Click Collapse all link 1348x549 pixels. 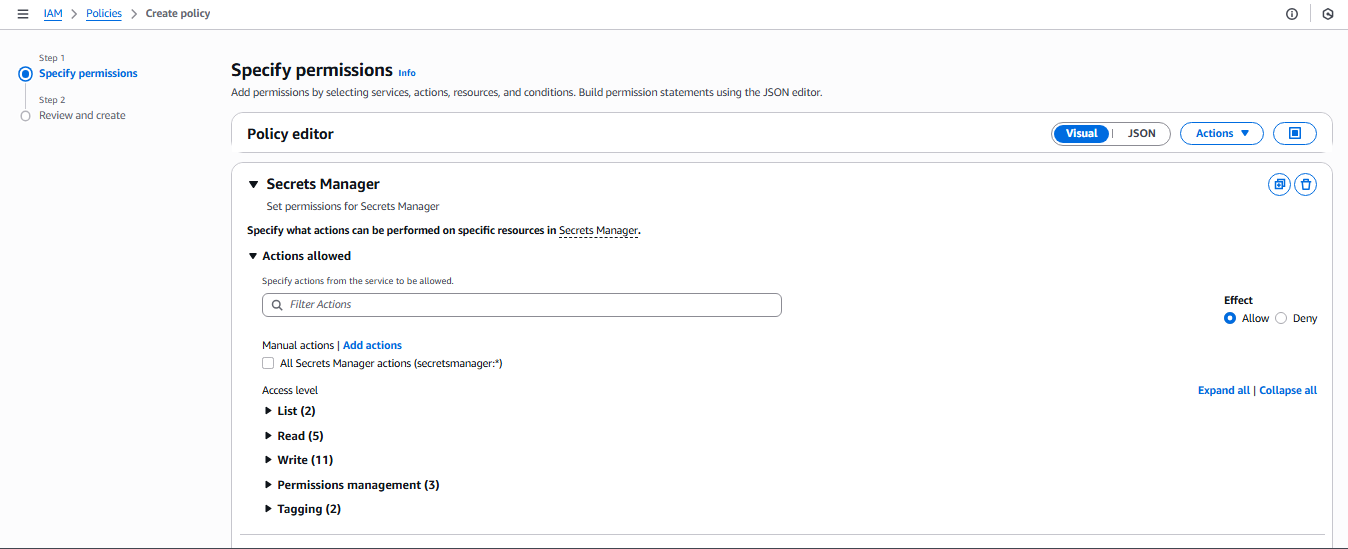pyautogui.click(x=1288, y=390)
